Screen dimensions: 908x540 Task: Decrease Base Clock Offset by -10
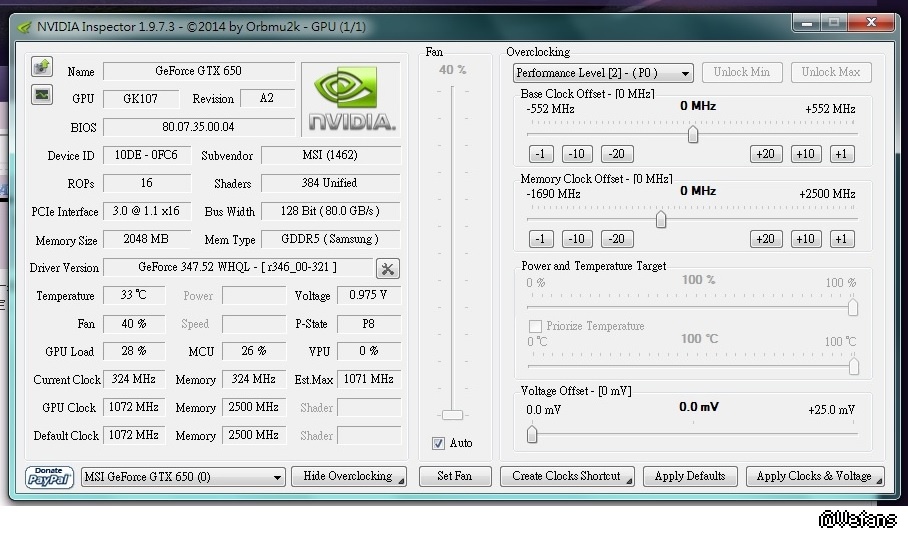click(576, 154)
